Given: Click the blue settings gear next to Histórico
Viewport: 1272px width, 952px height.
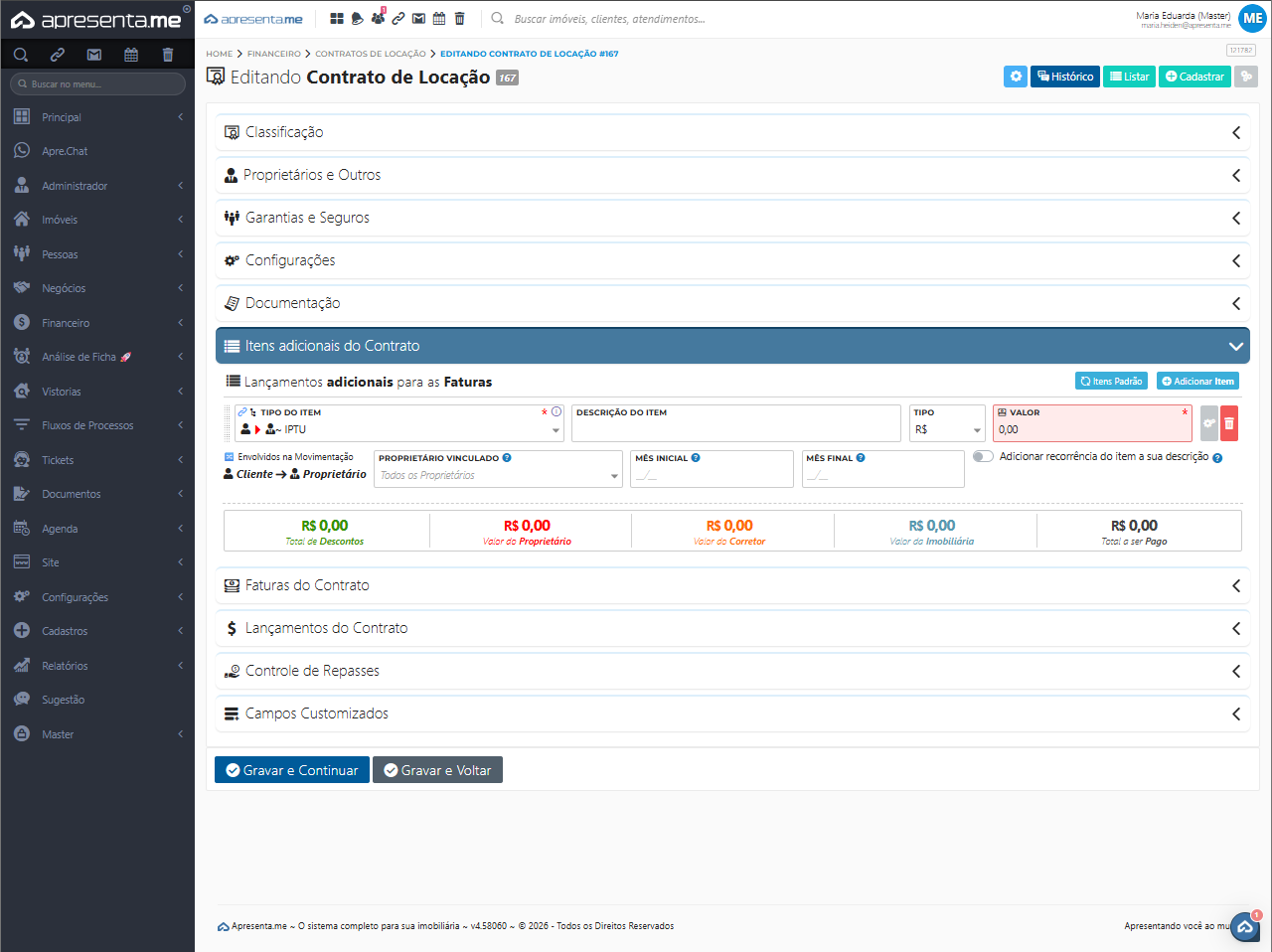Looking at the screenshot, I should [1015, 77].
